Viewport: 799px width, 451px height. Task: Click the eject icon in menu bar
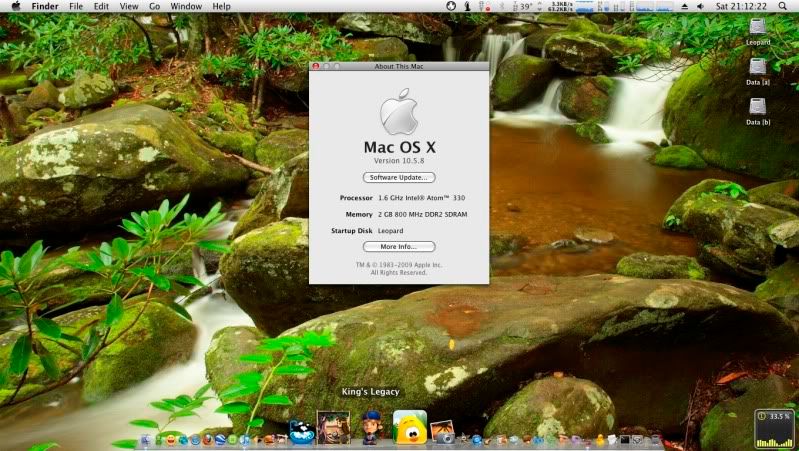point(684,6)
